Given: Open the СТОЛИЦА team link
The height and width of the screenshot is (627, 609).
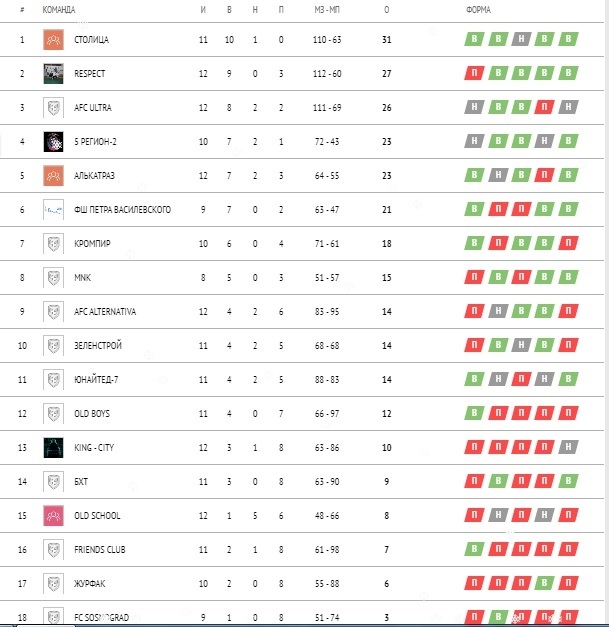Looking at the screenshot, I should point(92,40).
